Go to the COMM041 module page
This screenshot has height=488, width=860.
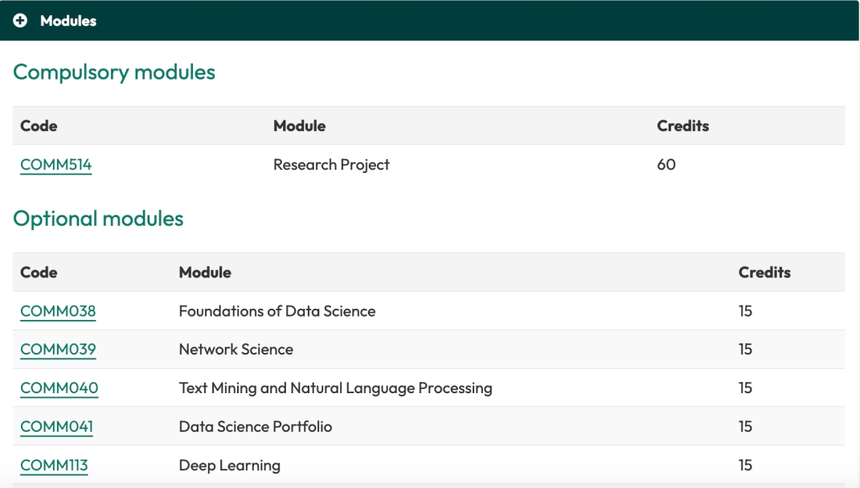(x=57, y=427)
